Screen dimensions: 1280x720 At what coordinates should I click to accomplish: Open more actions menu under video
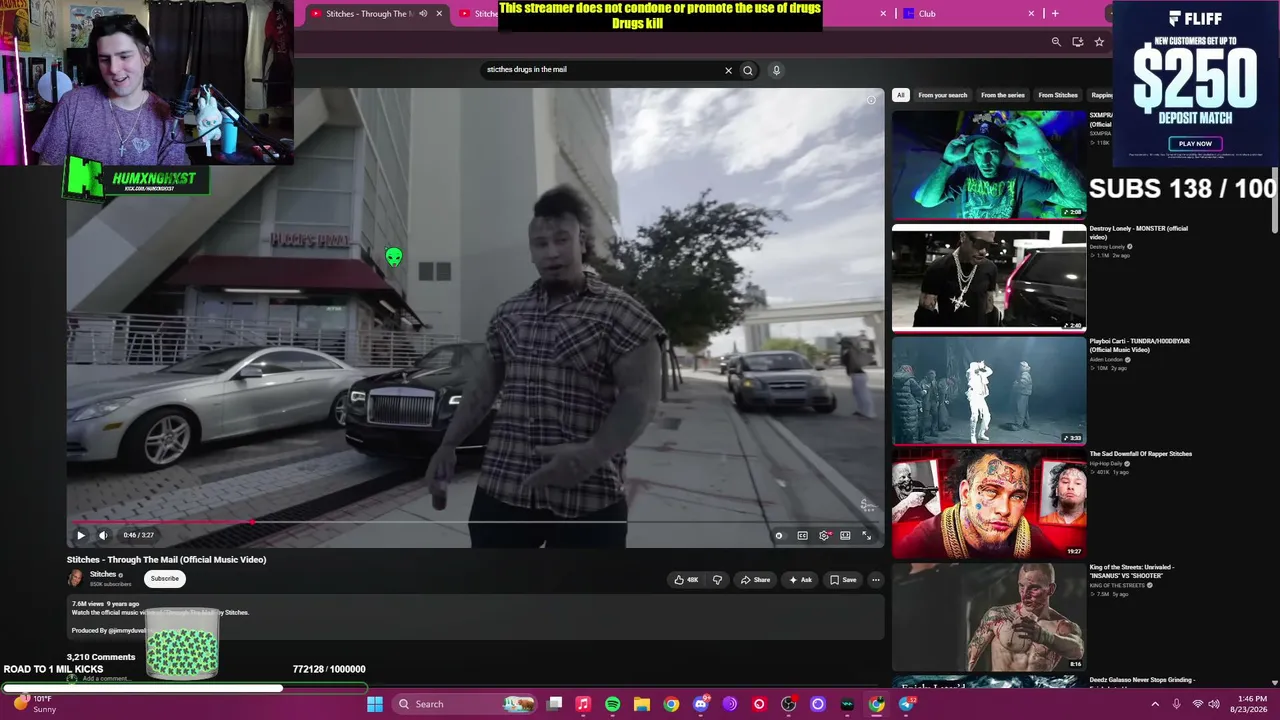pyautogui.click(x=875, y=580)
